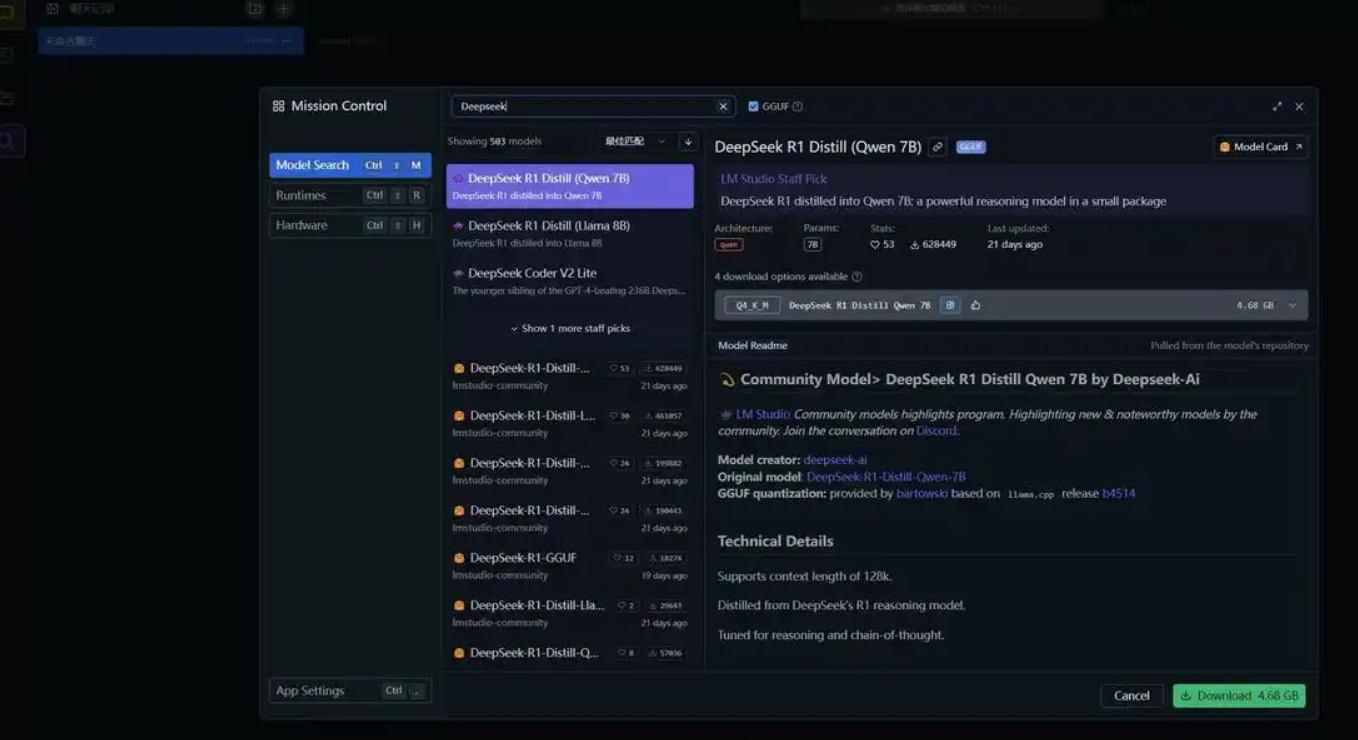Open the bartowski quantization link

(922, 494)
